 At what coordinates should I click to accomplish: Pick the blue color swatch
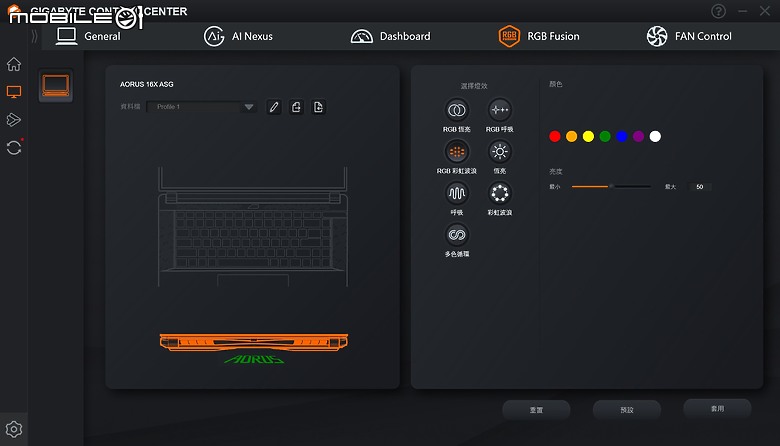(x=622, y=136)
